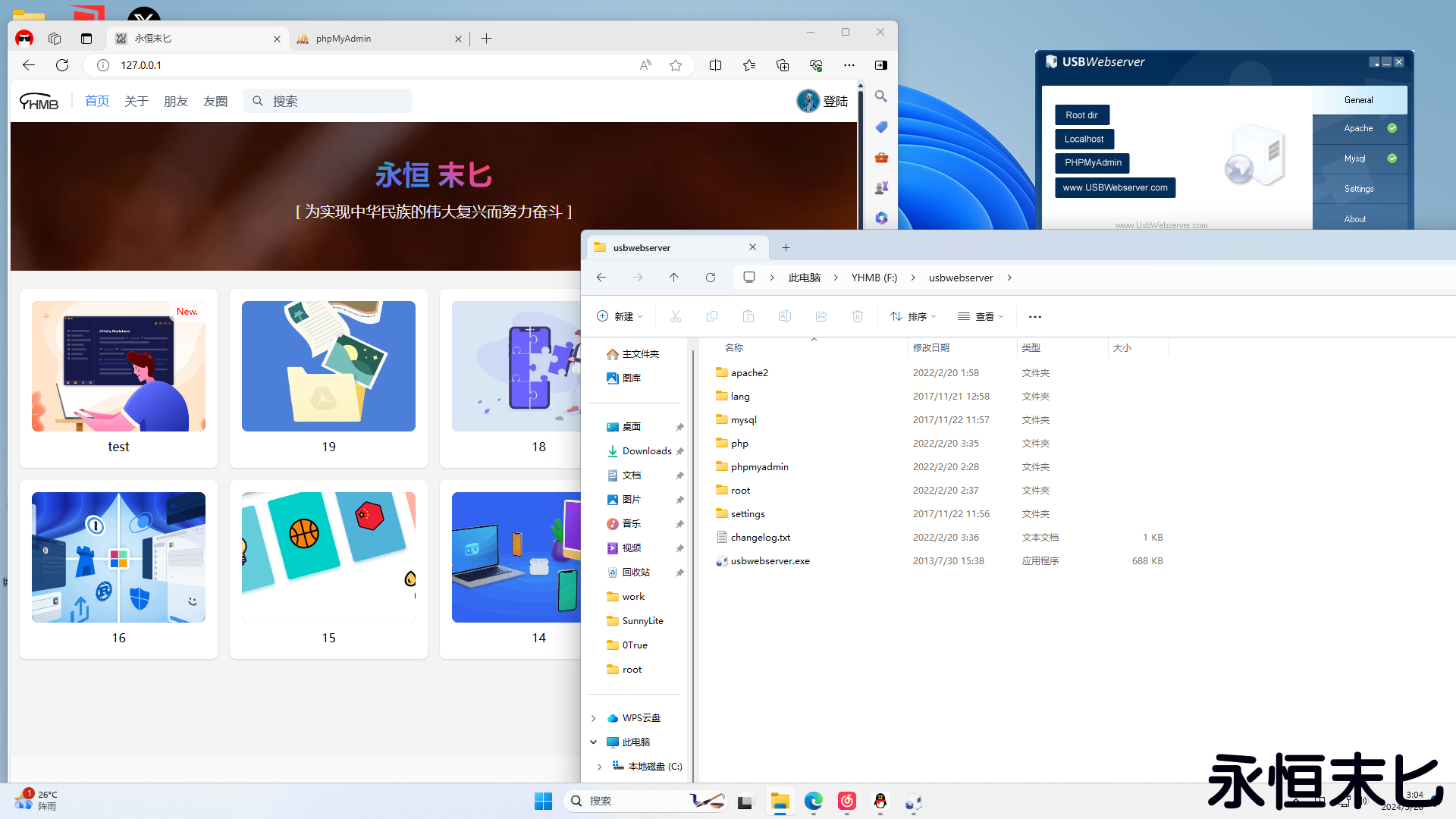Open the 排序 sort dropdown
Viewport: 1456px width, 819px height.
(x=913, y=316)
